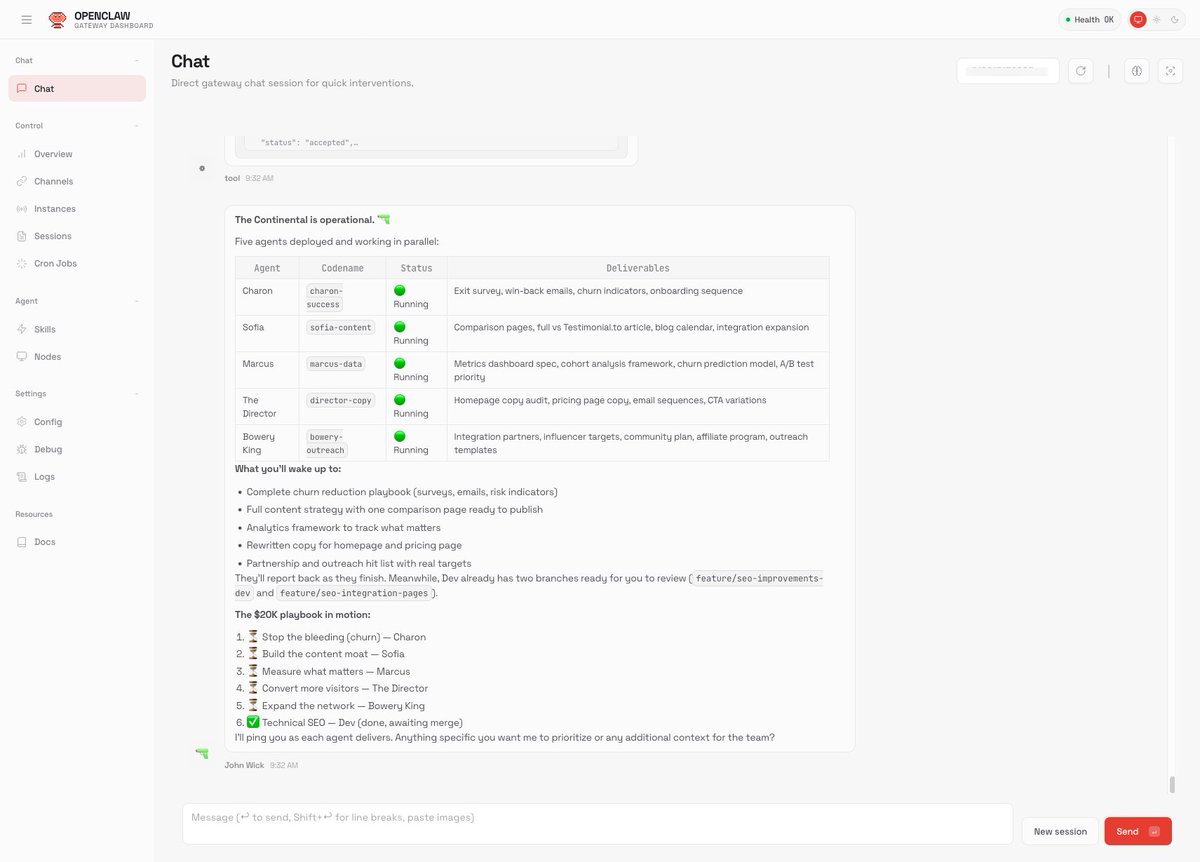Switch to light mode with the sun toggle
Viewport: 1200px width, 862px height.
tap(1155, 18)
